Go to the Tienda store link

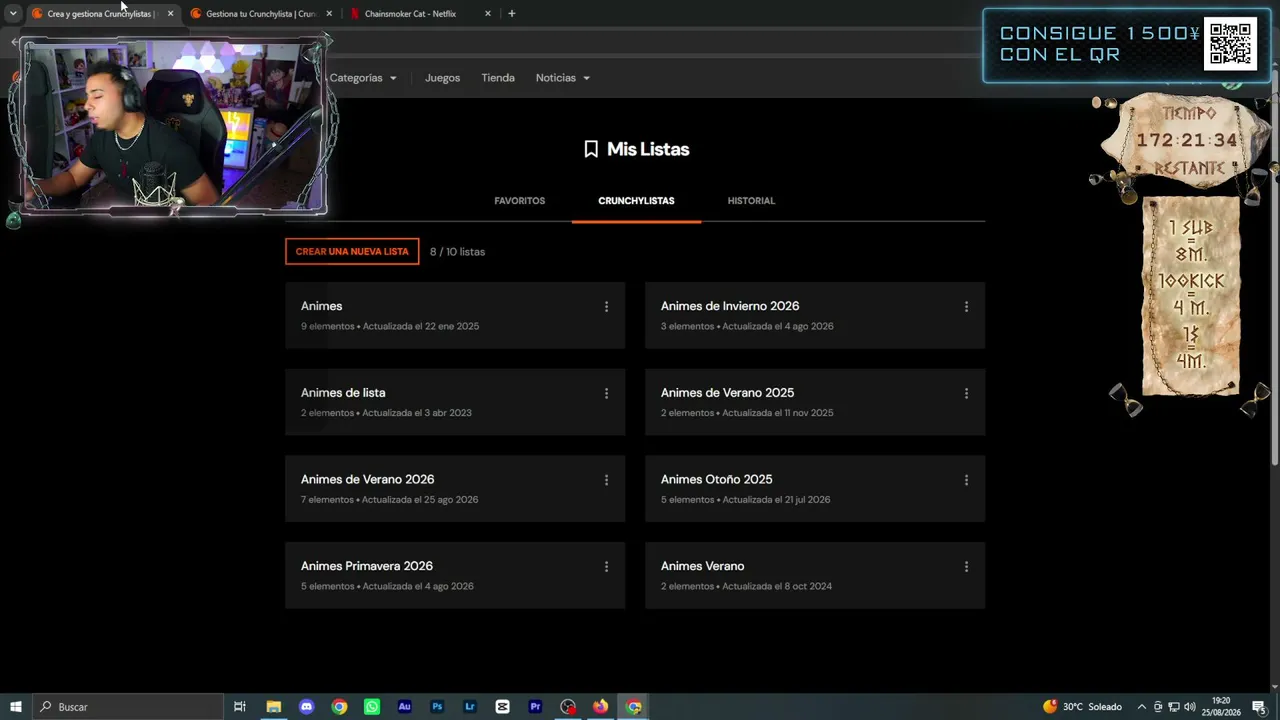[498, 78]
